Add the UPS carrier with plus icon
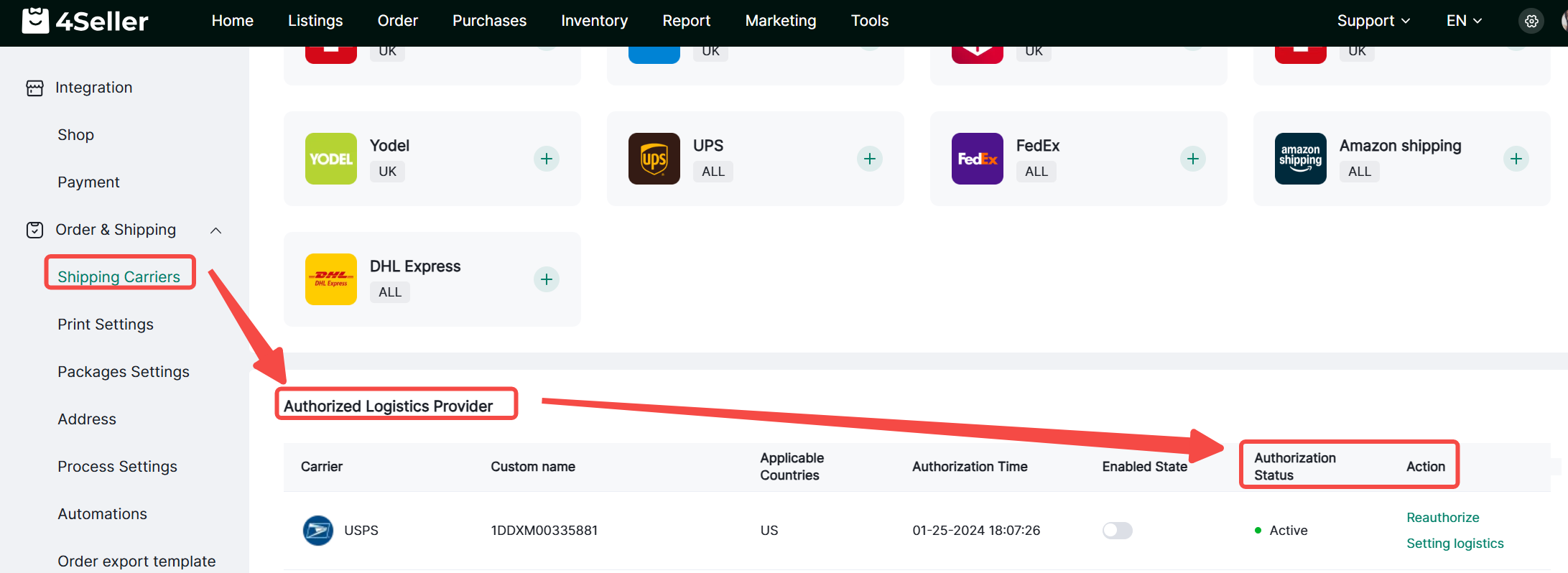The width and height of the screenshot is (1568, 573). pos(869,159)
